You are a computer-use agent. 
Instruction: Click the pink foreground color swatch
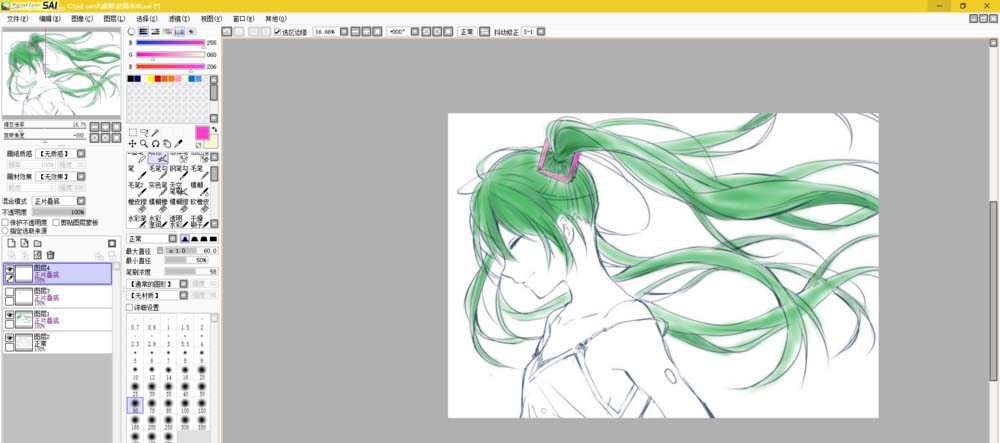click(202, 133)
